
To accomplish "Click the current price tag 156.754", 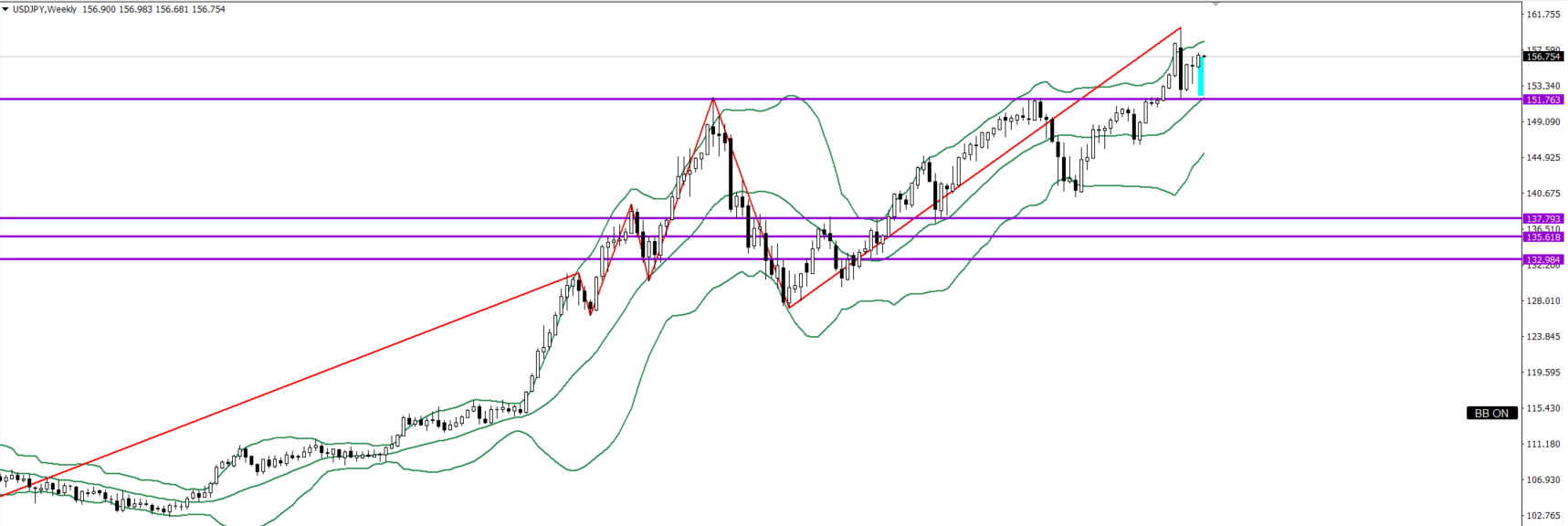I will (1543, 57).
